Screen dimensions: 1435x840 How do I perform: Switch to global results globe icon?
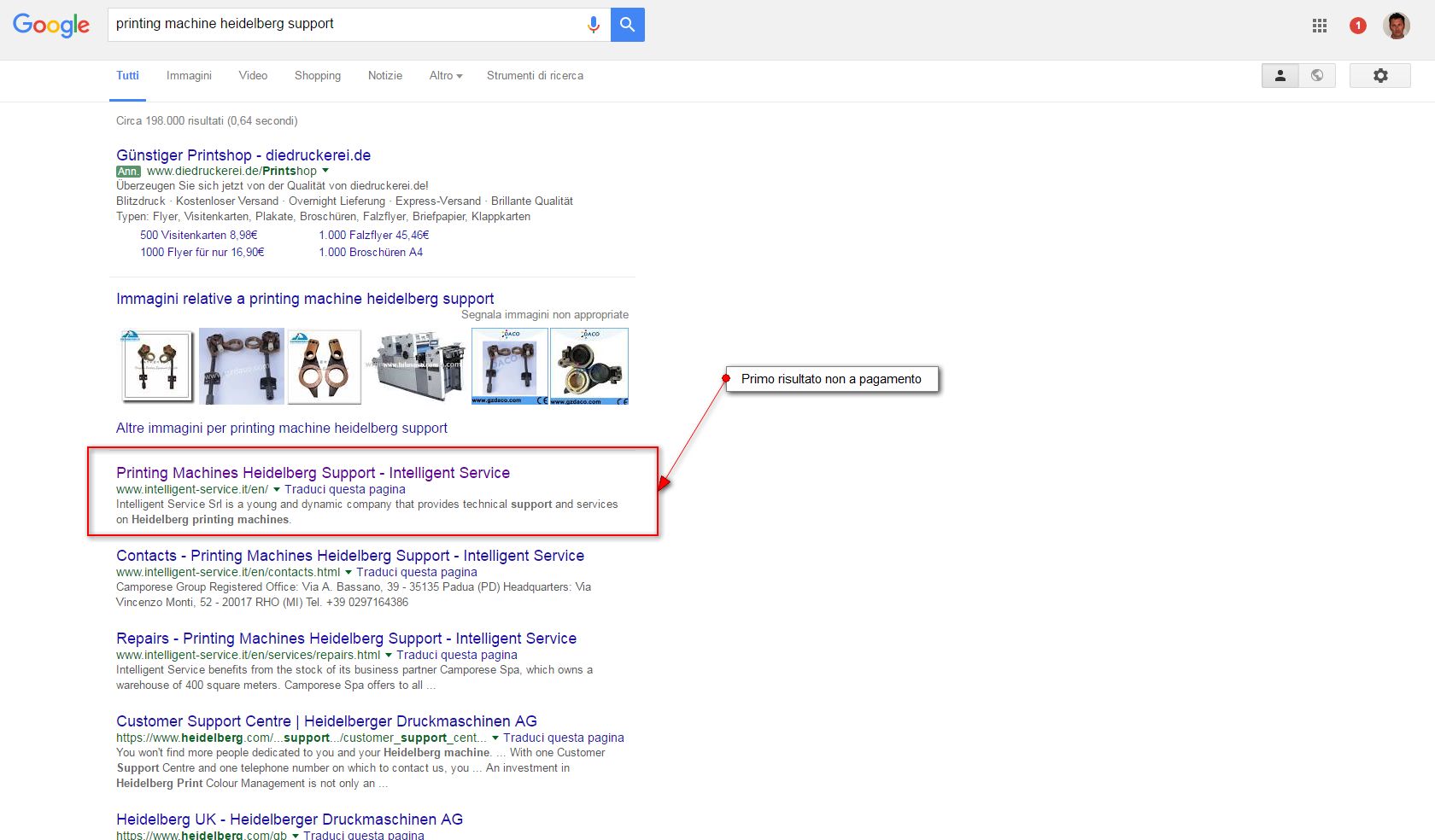coord(1317,75)
